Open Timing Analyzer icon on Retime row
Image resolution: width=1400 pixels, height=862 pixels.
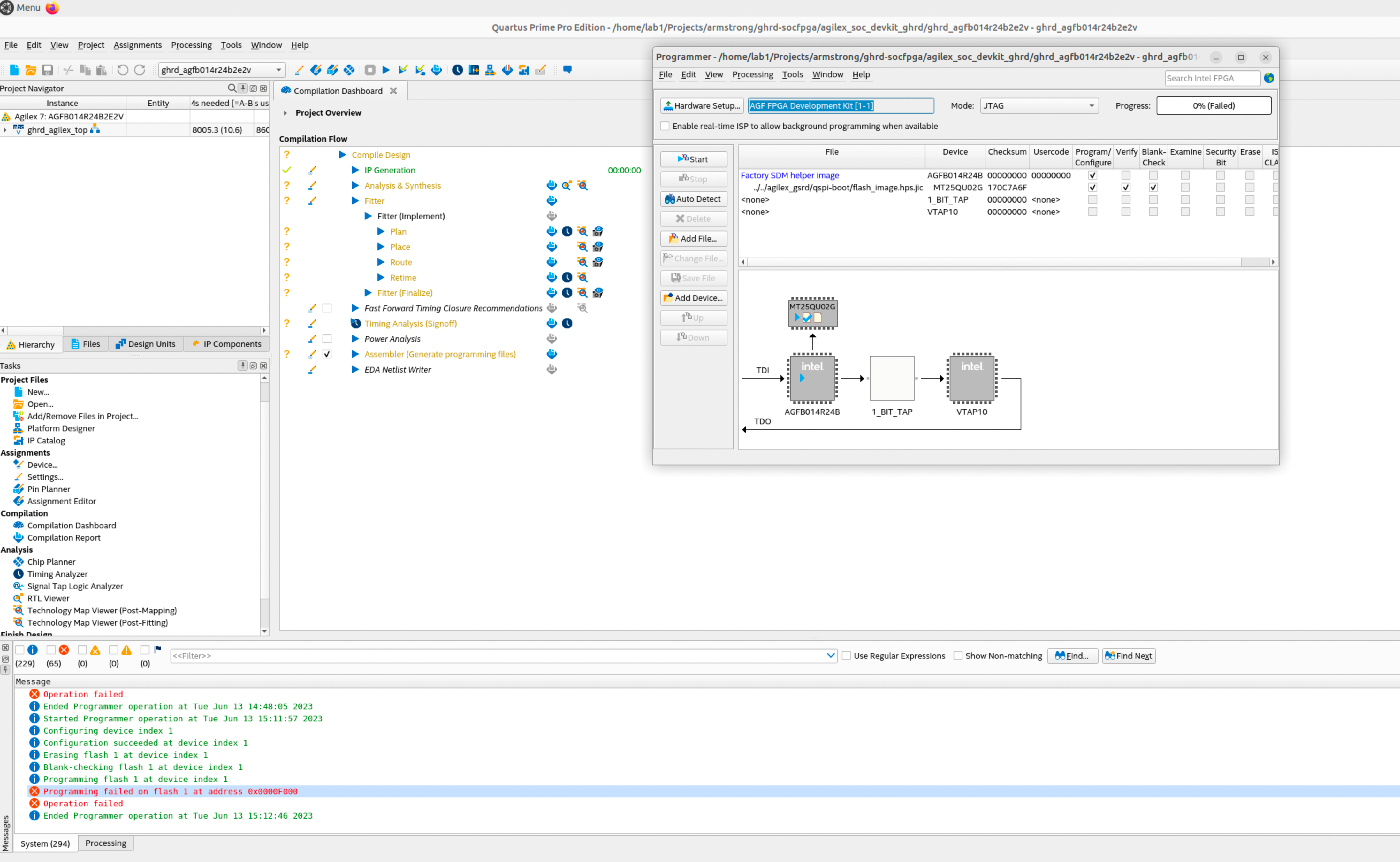pyautogui.click(x=567, y=278)
